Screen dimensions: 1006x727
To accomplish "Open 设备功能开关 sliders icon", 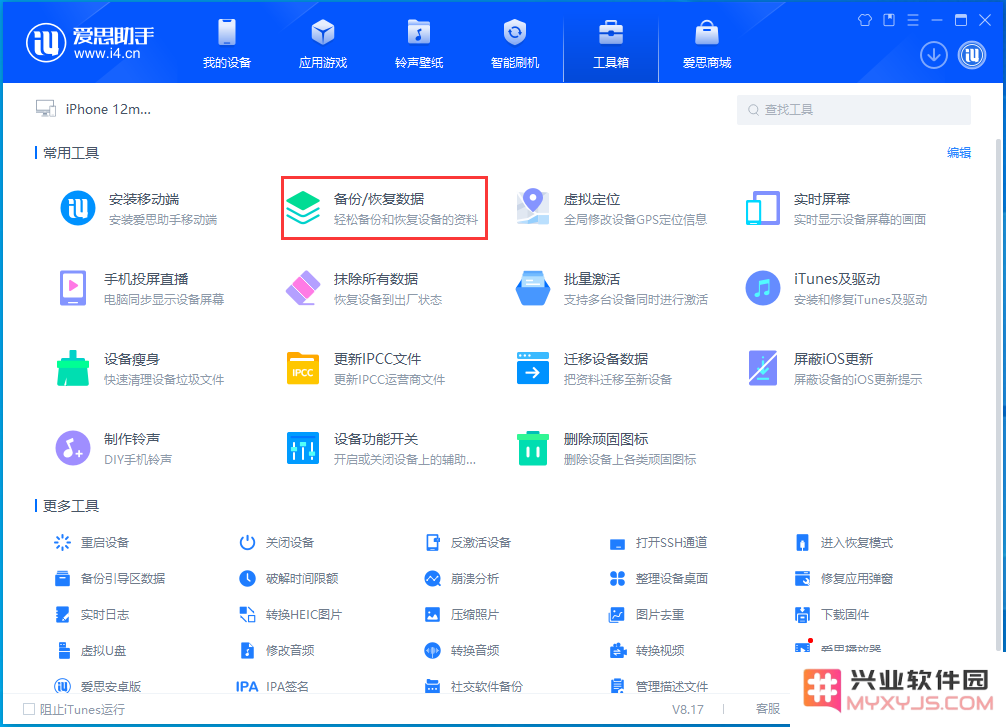I will click(x=303, y=448).
